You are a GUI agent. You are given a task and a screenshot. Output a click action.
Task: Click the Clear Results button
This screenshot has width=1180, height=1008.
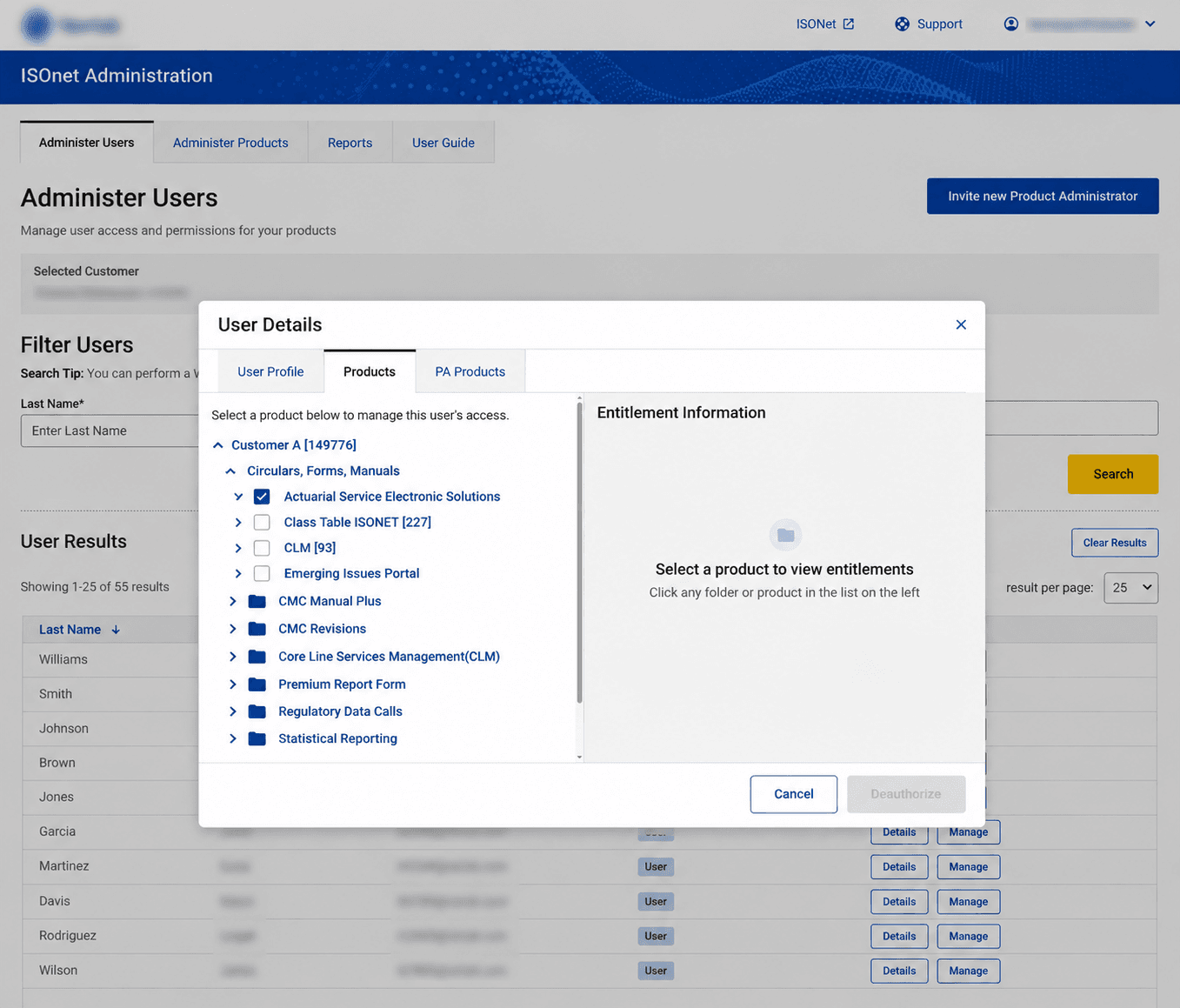click(1115, 543)
